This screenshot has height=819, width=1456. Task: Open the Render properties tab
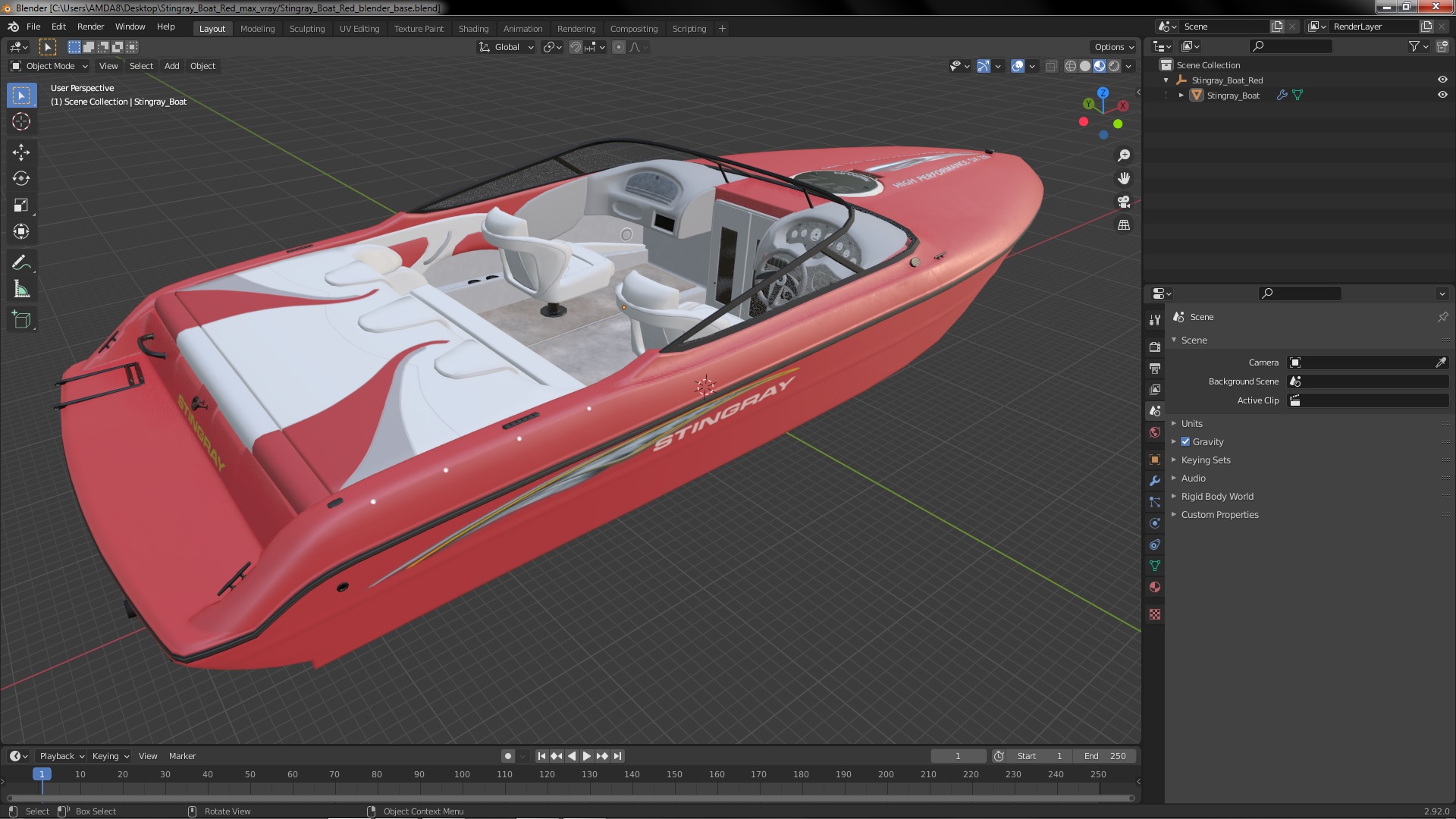click(x=1155, y=347)
